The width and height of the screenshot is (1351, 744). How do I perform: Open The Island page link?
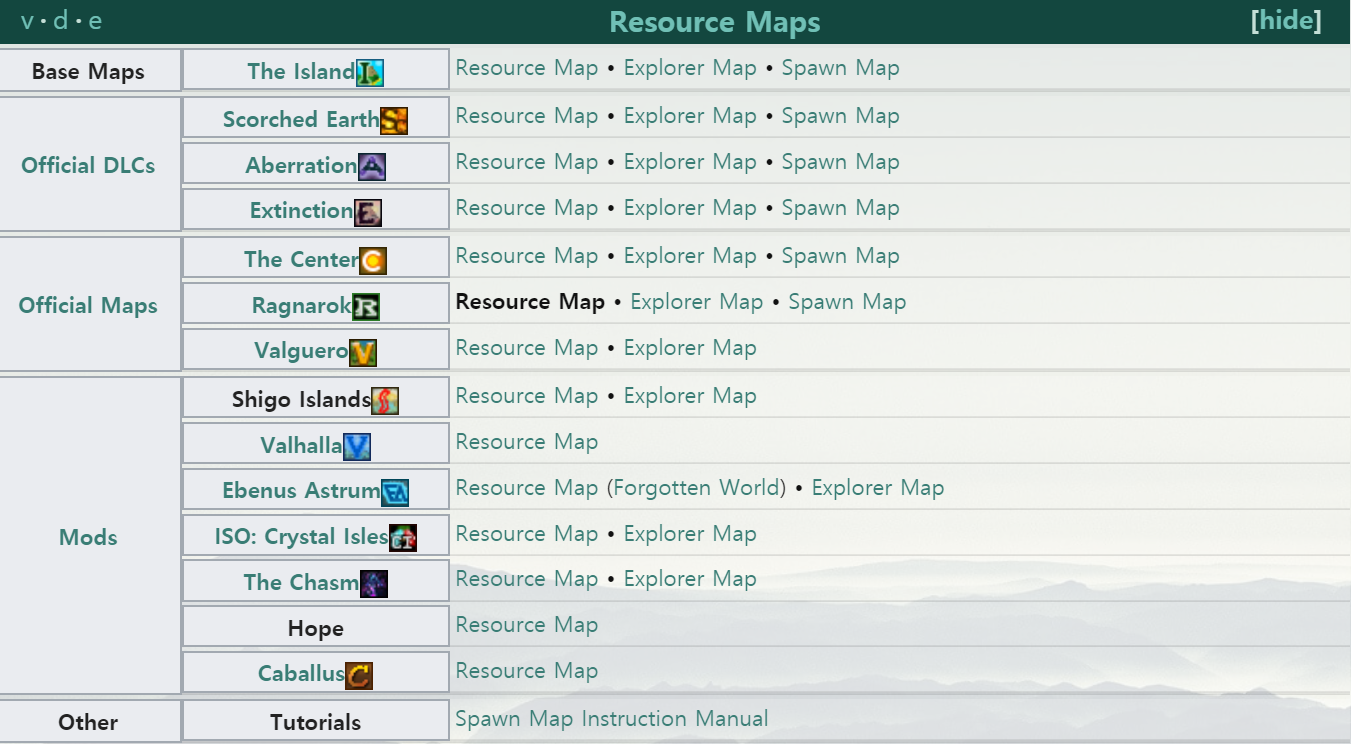(x=301, y=71)
